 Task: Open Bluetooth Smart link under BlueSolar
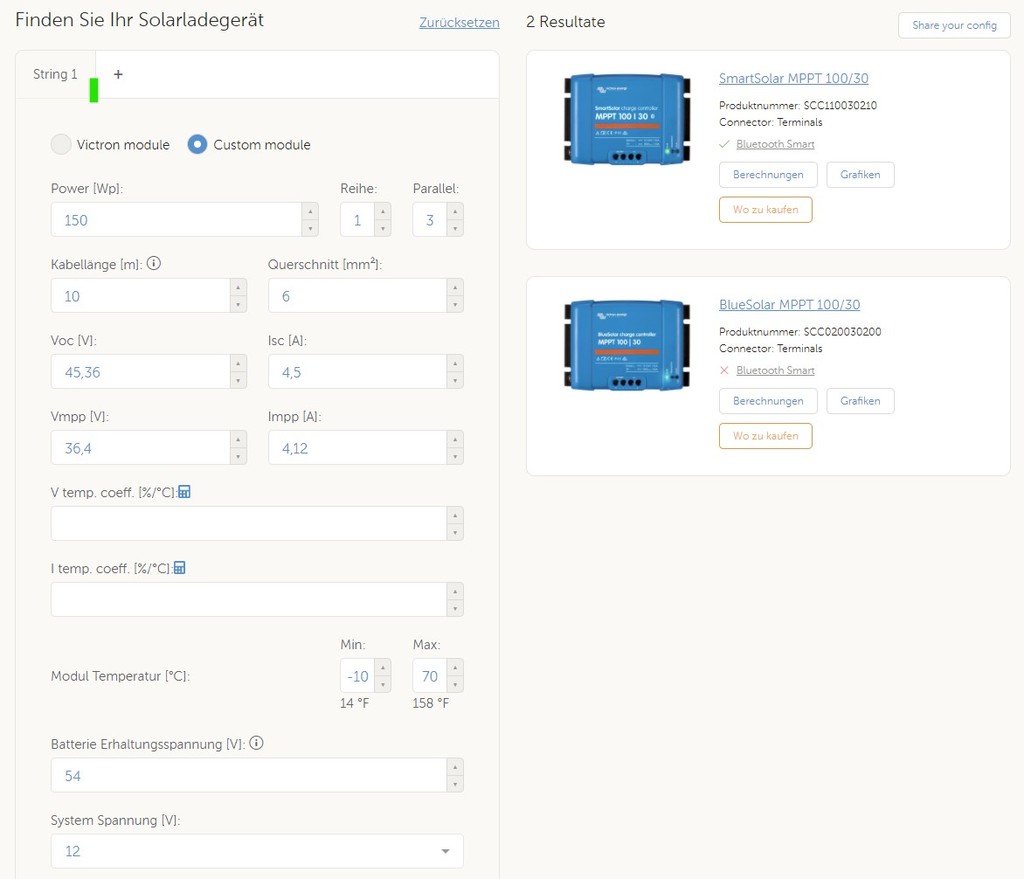coord(775,370)
